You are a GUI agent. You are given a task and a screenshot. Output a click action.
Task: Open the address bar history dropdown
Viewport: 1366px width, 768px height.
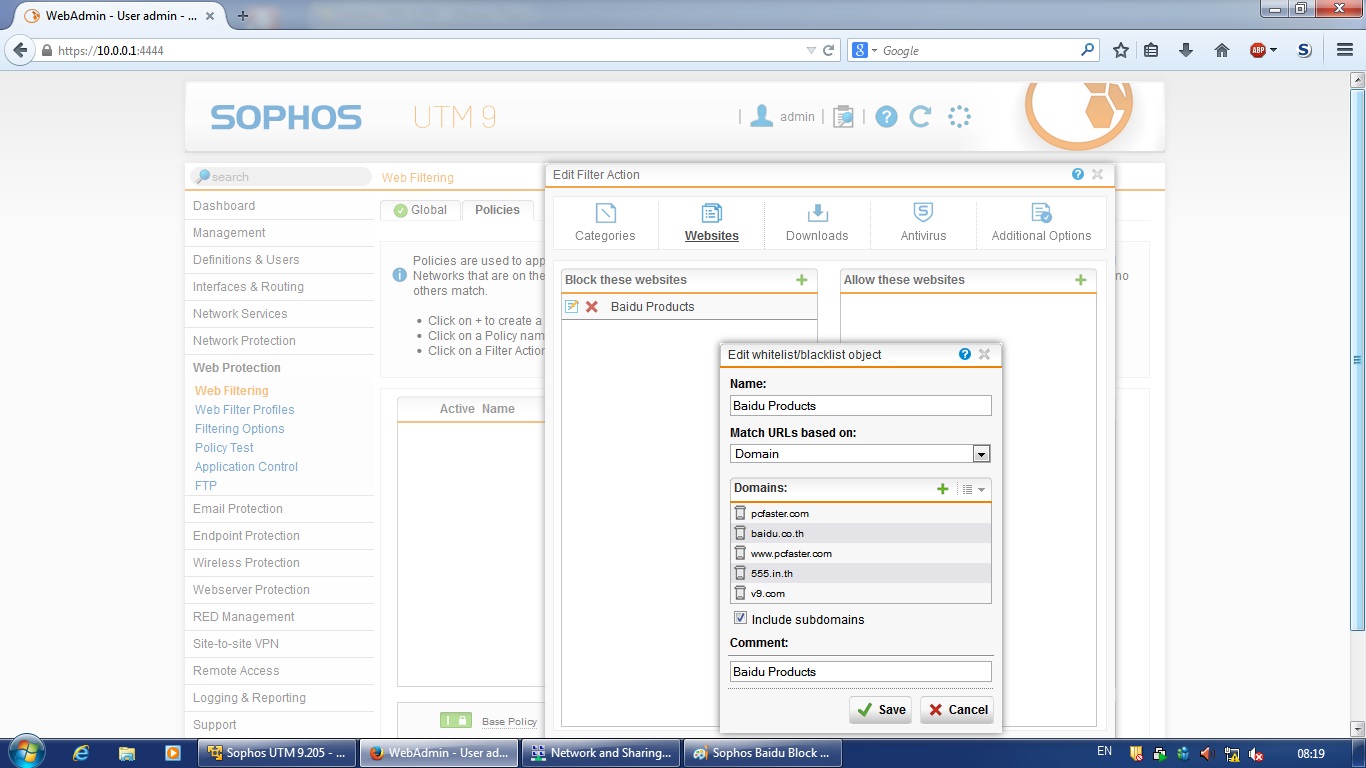click(811, 50)
